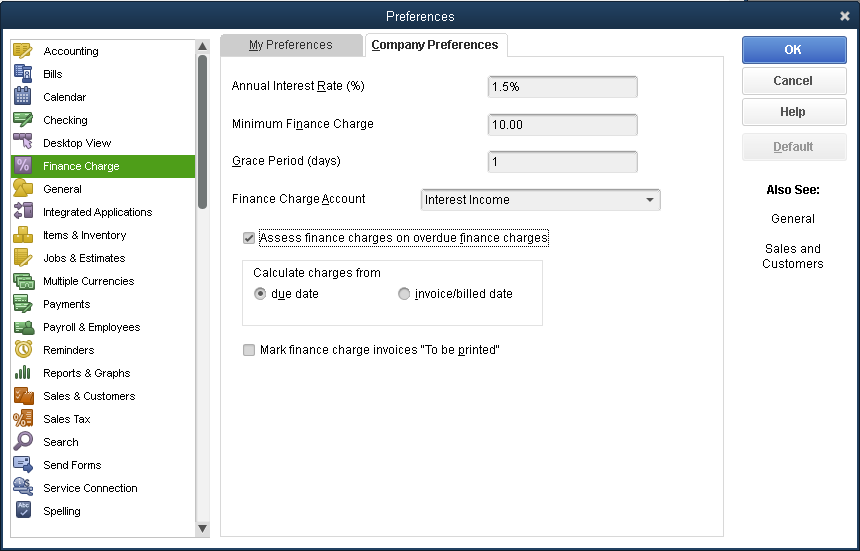The height and width of the screenshot is (551, 860).
Task: Click the Finance Charge percent icon
Action: coord(23,166)
